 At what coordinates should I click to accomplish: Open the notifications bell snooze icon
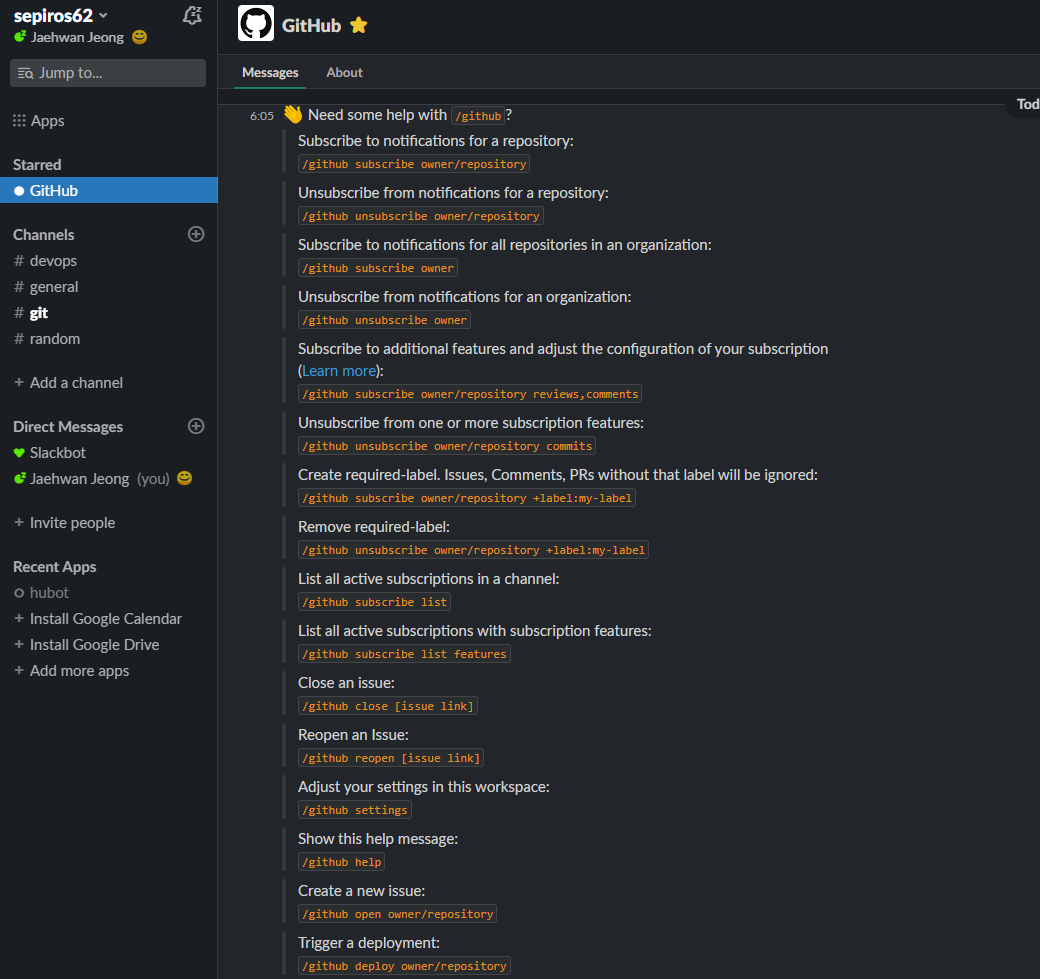click(192, 15)
